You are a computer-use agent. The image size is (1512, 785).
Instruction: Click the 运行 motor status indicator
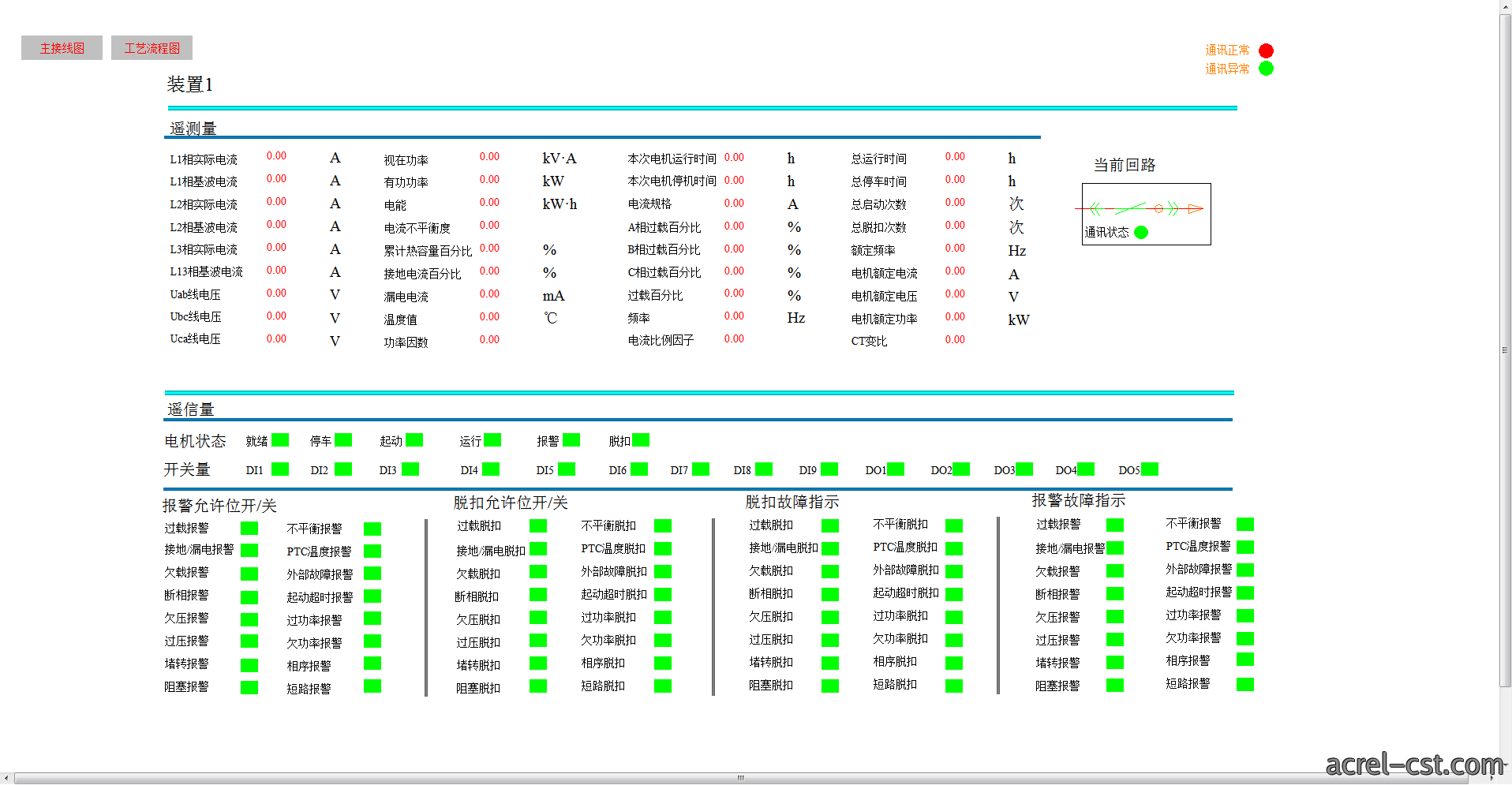pos(492,440)
